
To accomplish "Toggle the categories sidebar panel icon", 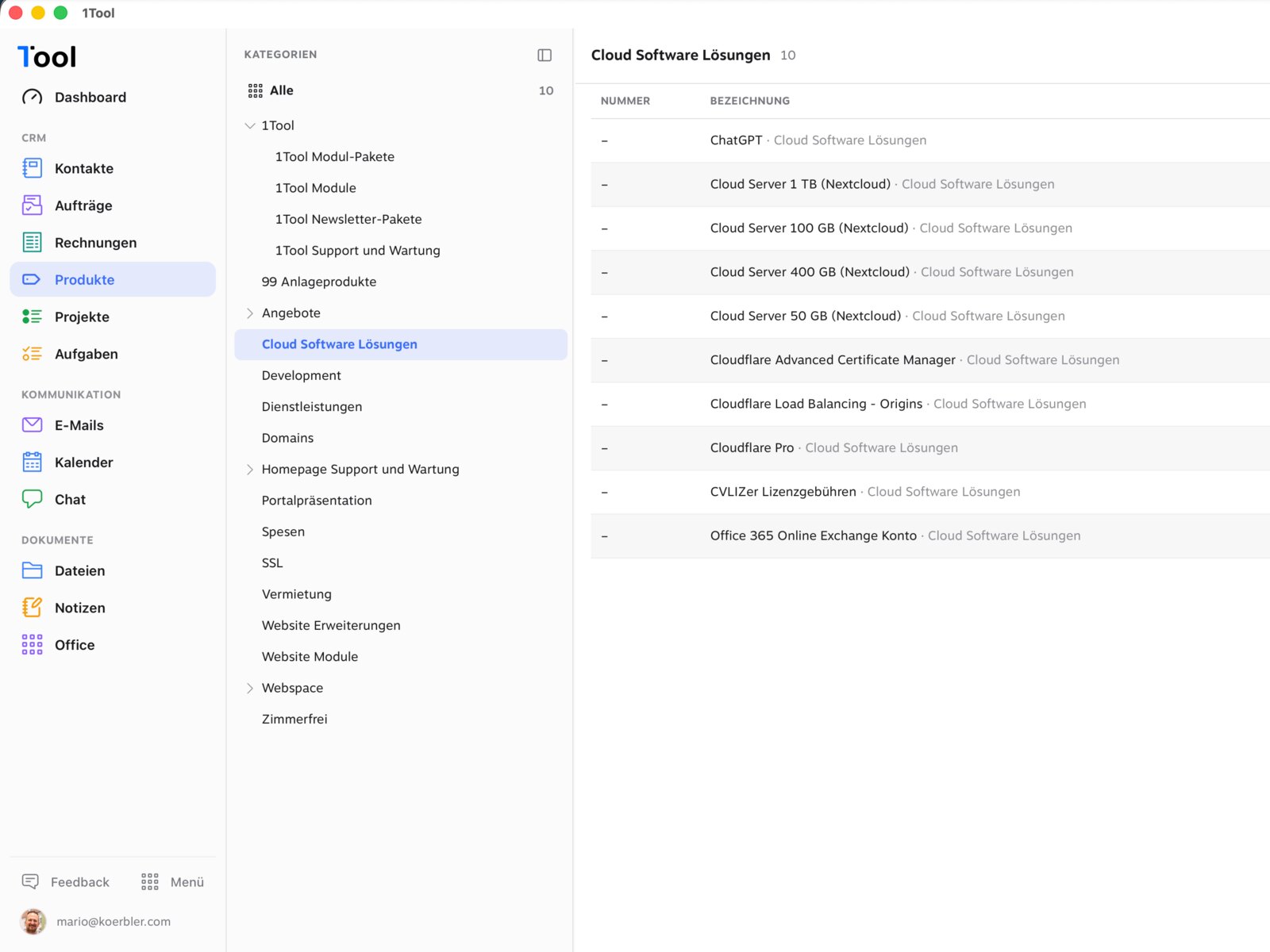I will click(545, 55).
